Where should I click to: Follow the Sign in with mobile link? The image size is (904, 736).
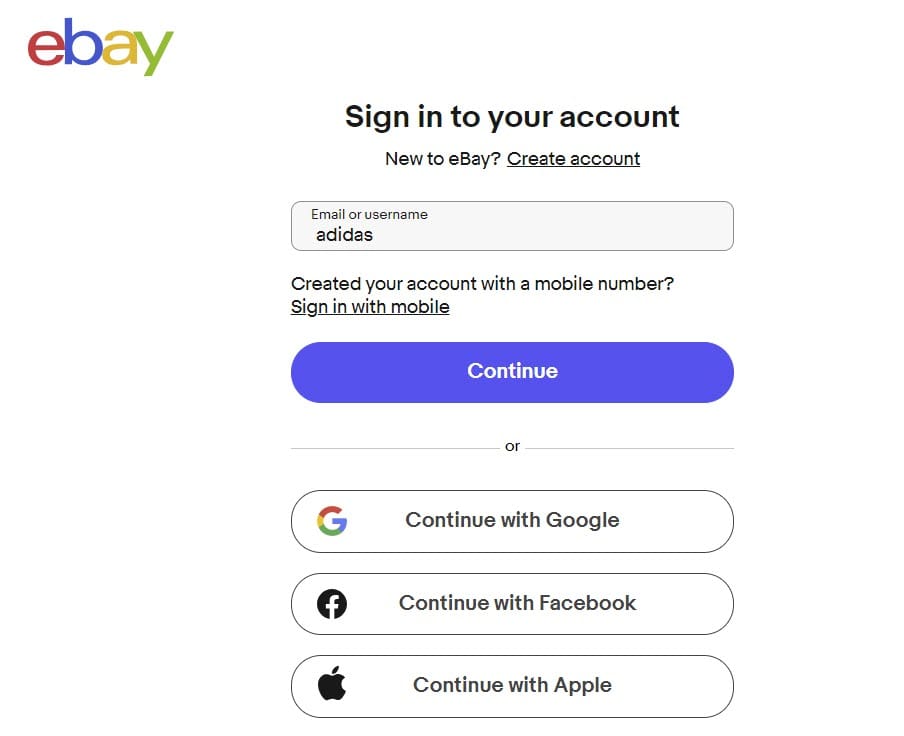coord(370,307)
